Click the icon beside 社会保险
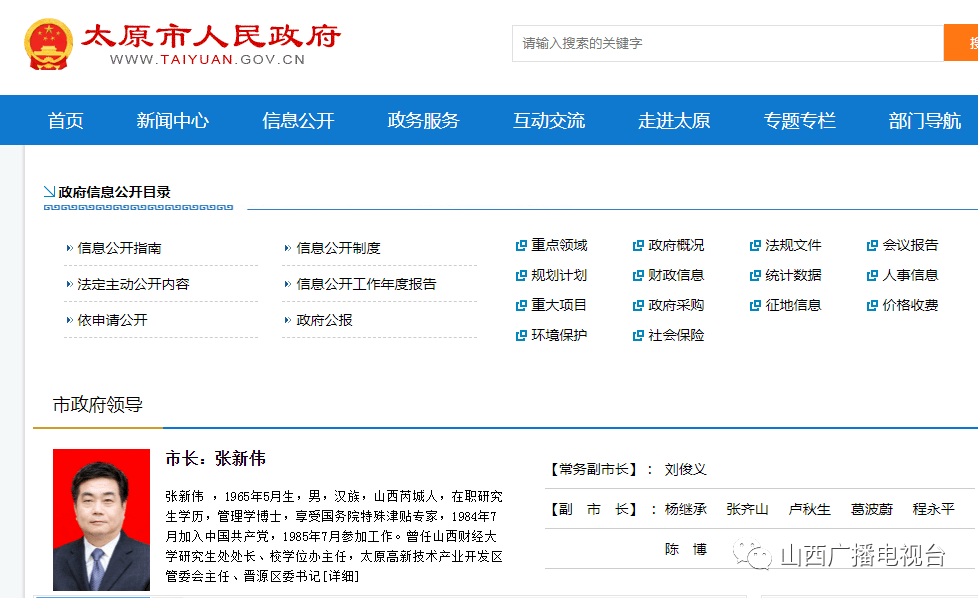Image resolution: width=978 pixels, height=598 pixels. (638, 335)
